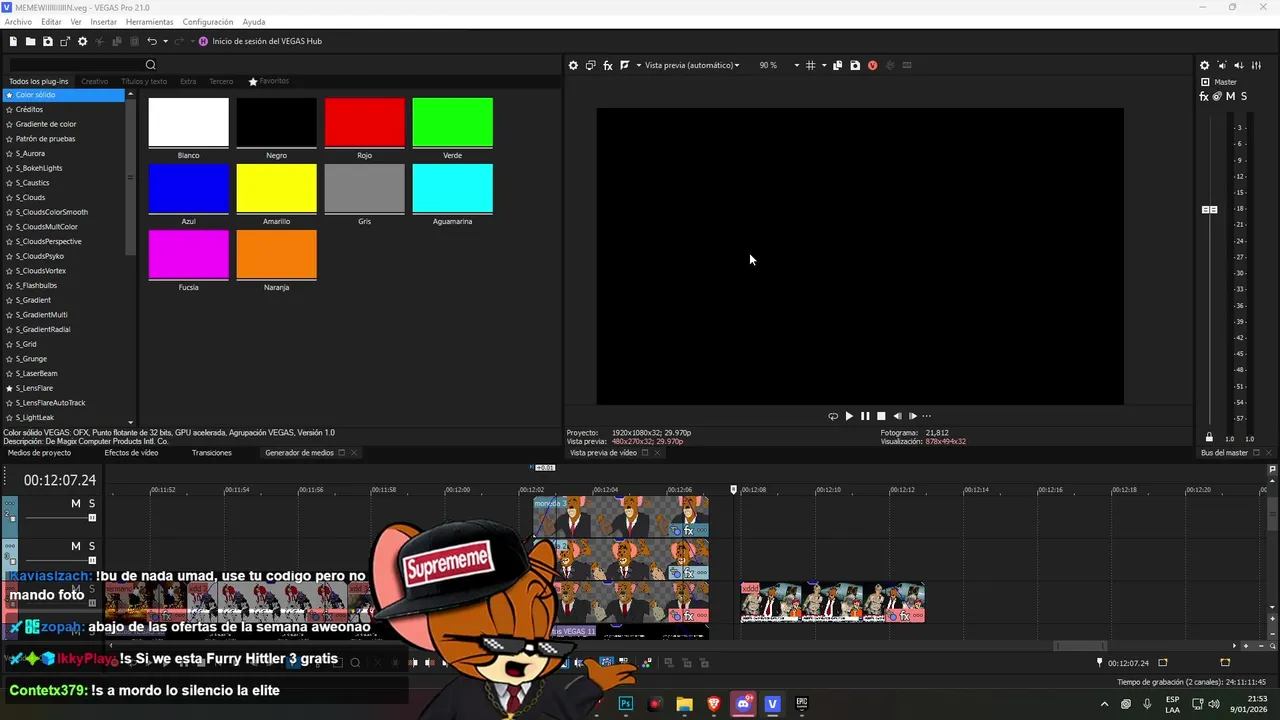1280x720 pixels.
Task: Switch to Títulos y texto tab
Action: coord(144,81)
